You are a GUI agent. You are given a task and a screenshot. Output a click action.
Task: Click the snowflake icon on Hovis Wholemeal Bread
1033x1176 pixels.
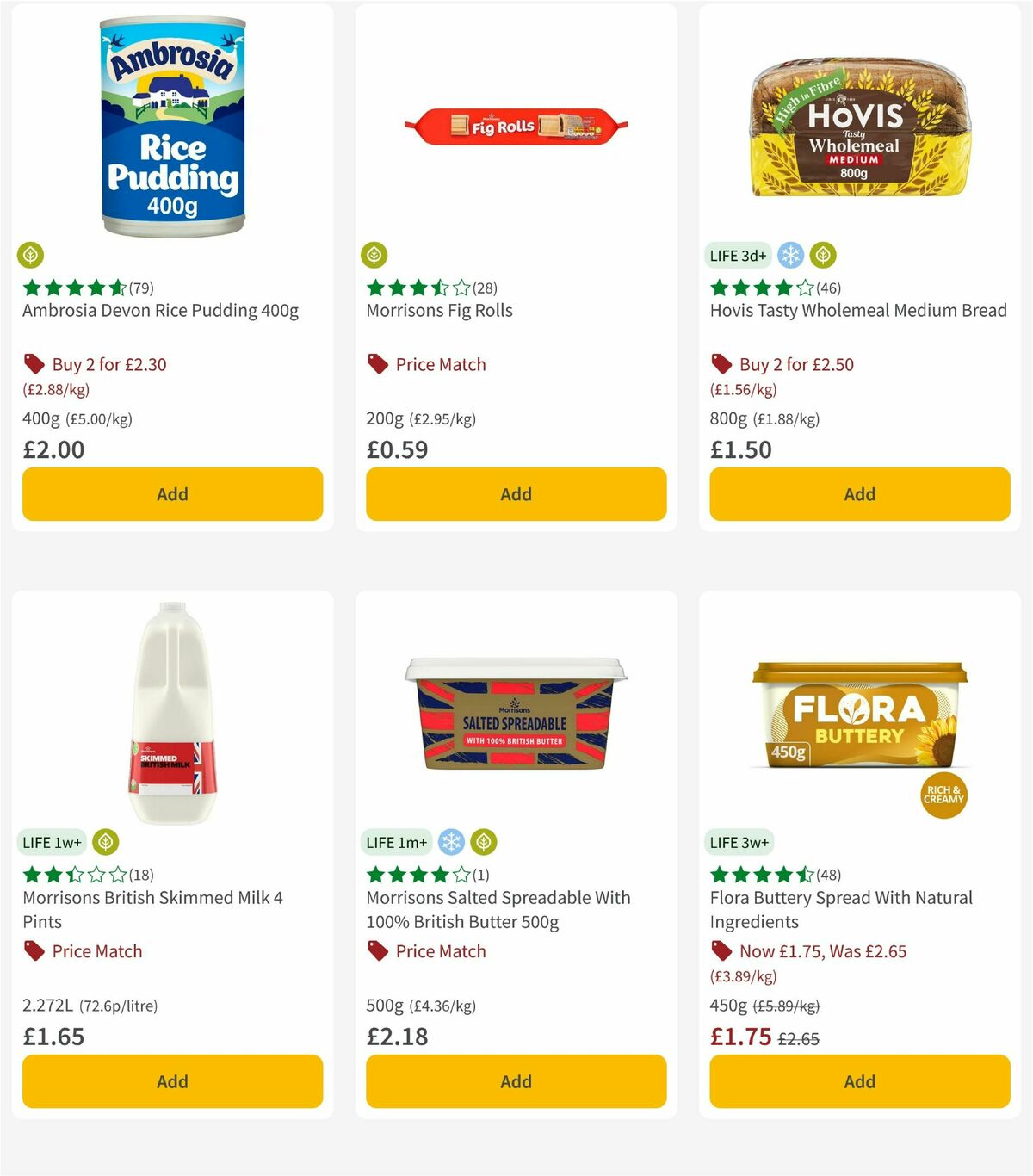pyautogui.click(x=789, y=256)
